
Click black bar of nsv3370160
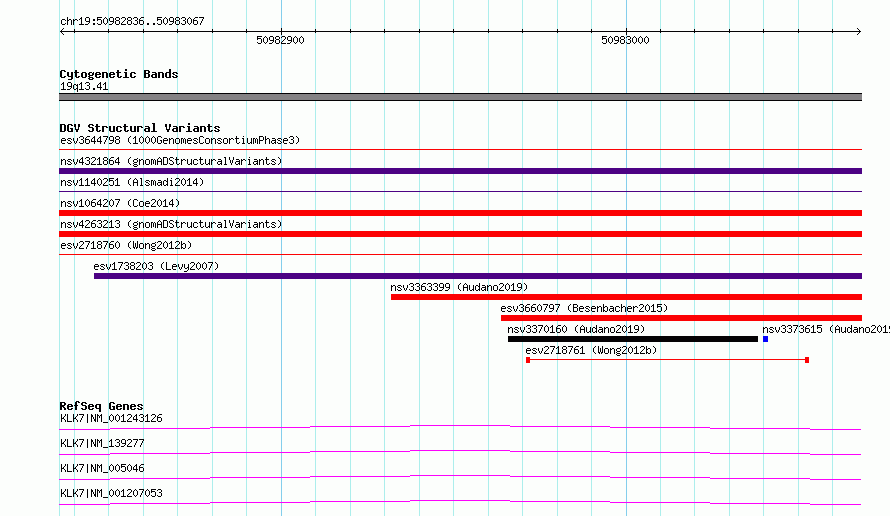click(x=633, y=339)
